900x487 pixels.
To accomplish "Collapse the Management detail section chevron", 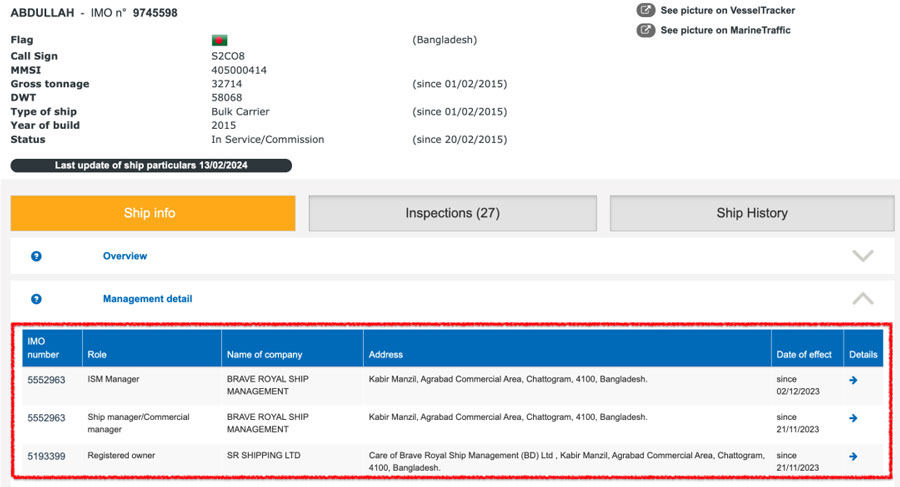I will [x=863, y=298].
